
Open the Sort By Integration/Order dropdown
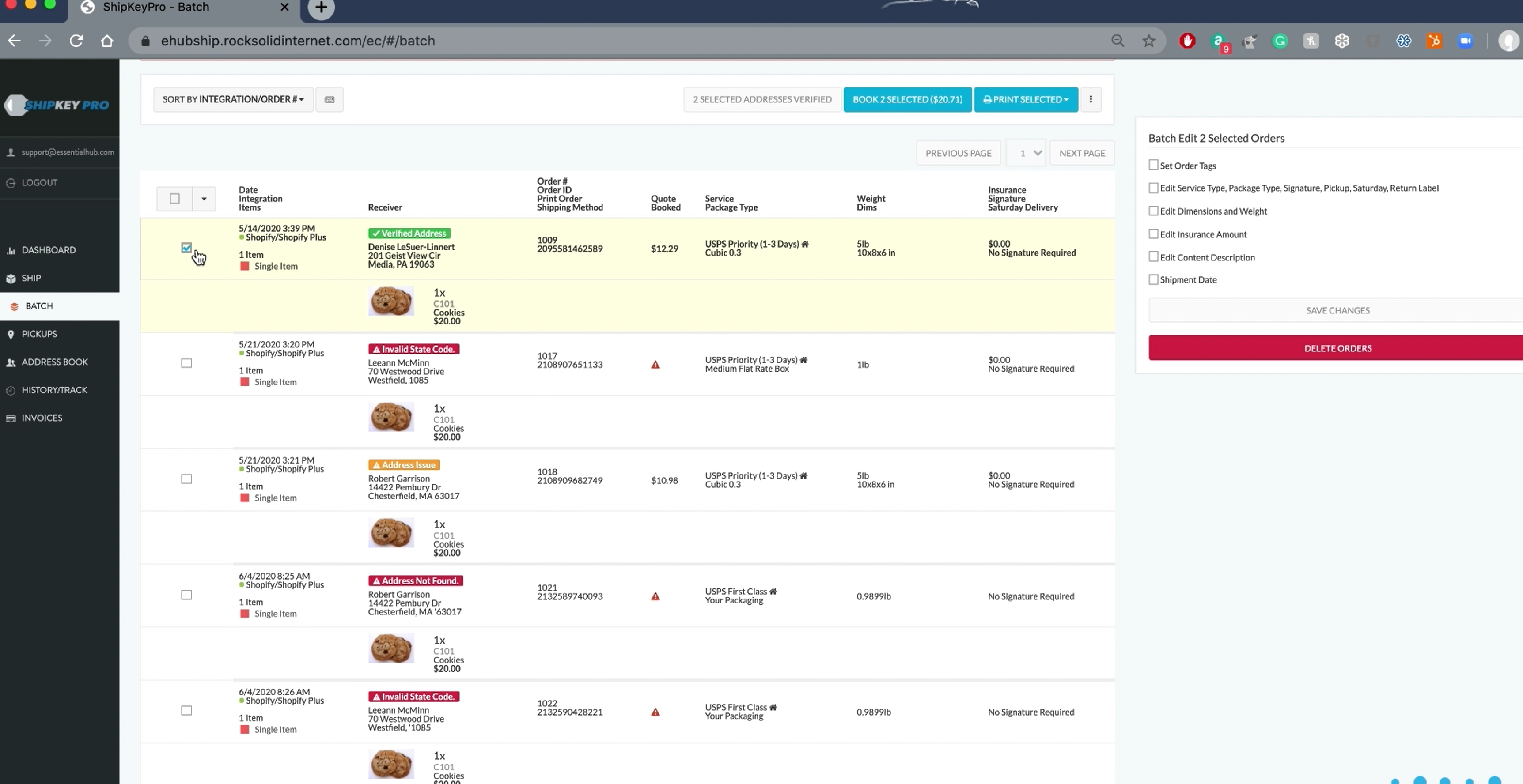[x=232, y=99]
